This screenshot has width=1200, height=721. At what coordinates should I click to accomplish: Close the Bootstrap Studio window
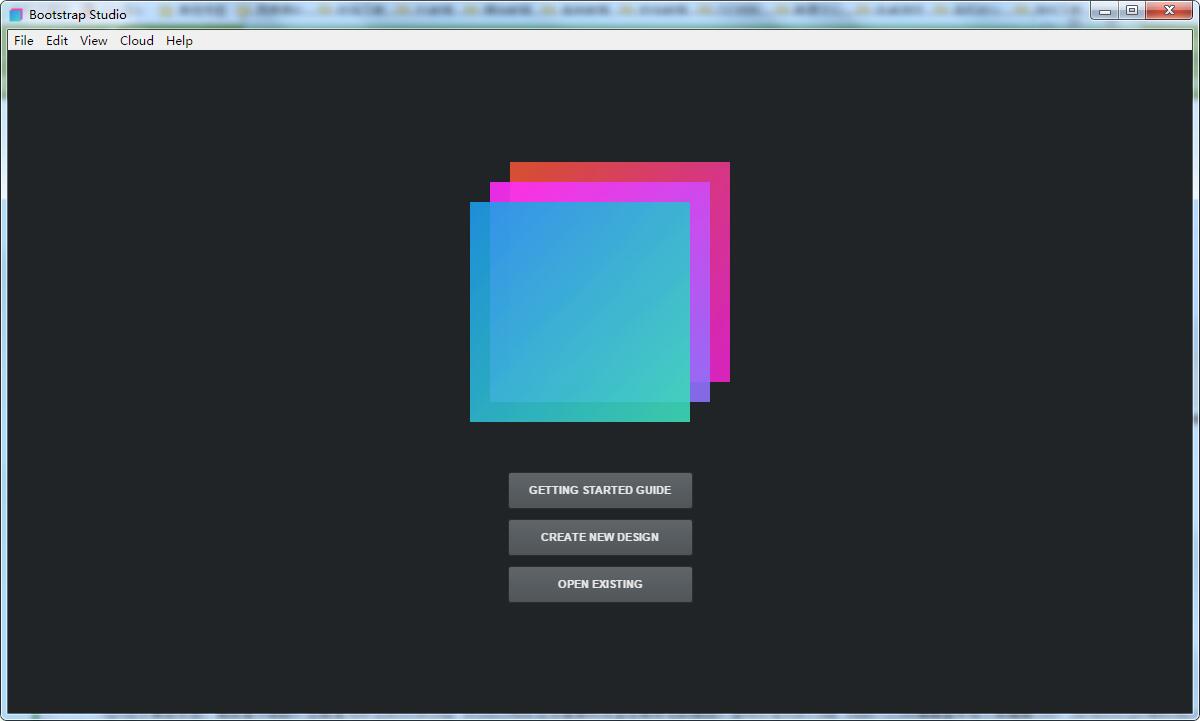point(1170,11)
